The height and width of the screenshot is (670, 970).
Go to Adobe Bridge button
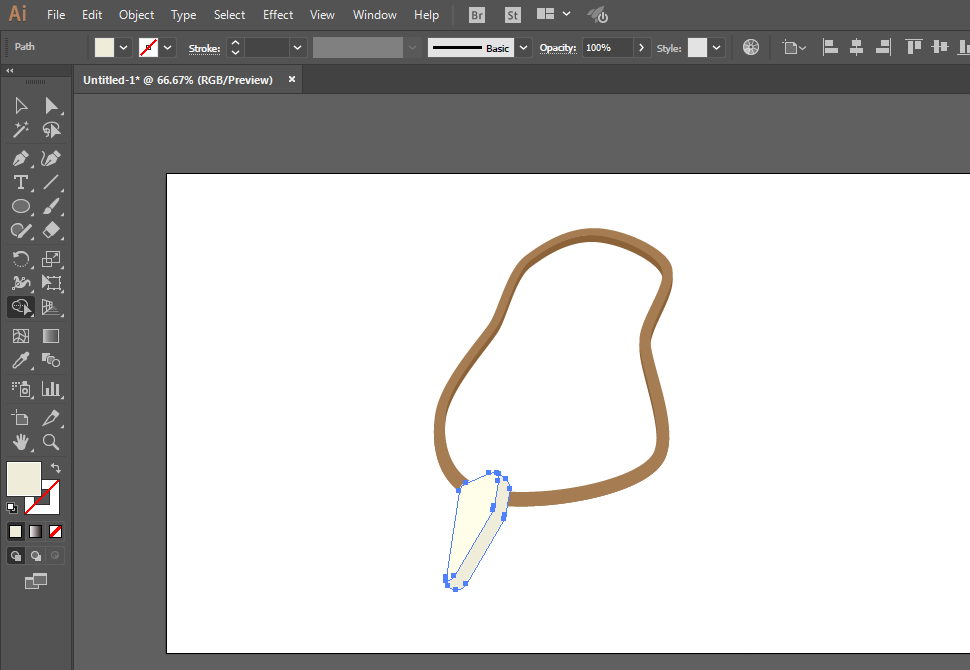(477, 15)
